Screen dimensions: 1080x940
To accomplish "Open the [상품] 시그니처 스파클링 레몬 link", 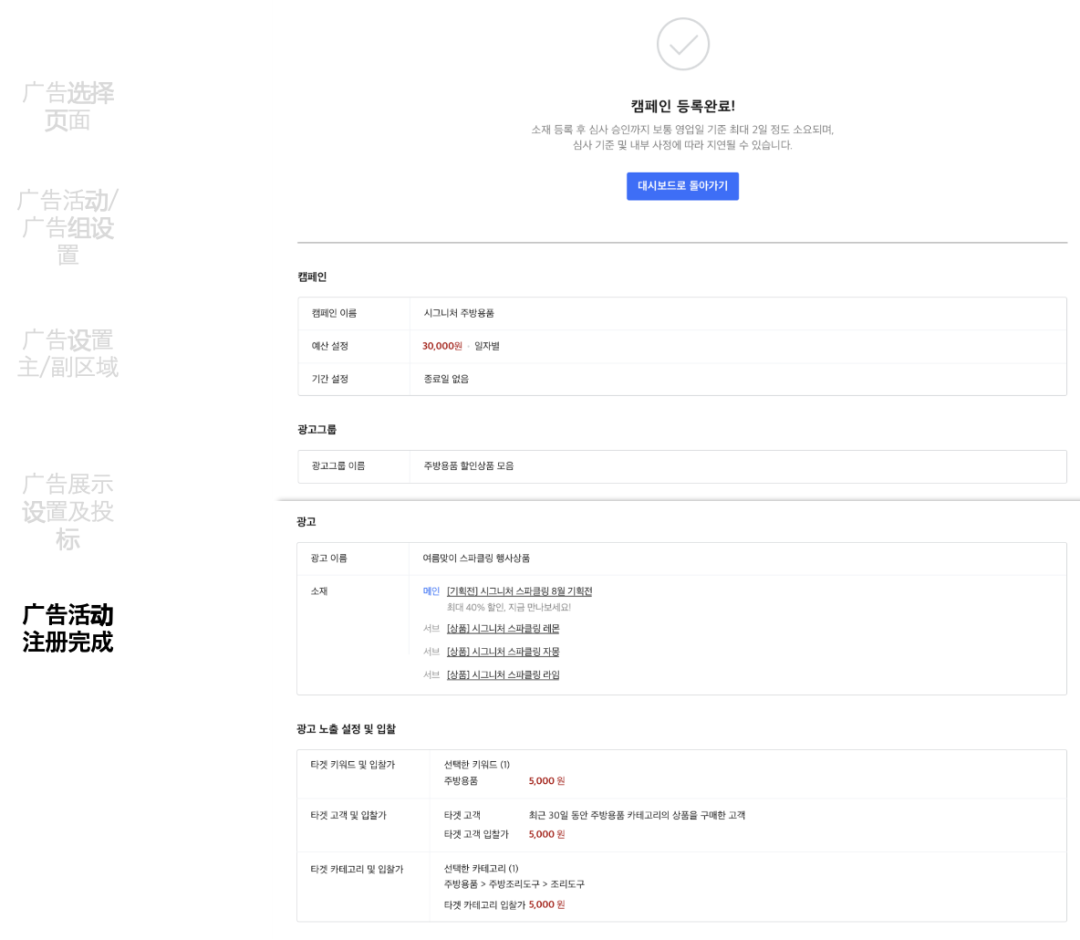I will (503, 628).
